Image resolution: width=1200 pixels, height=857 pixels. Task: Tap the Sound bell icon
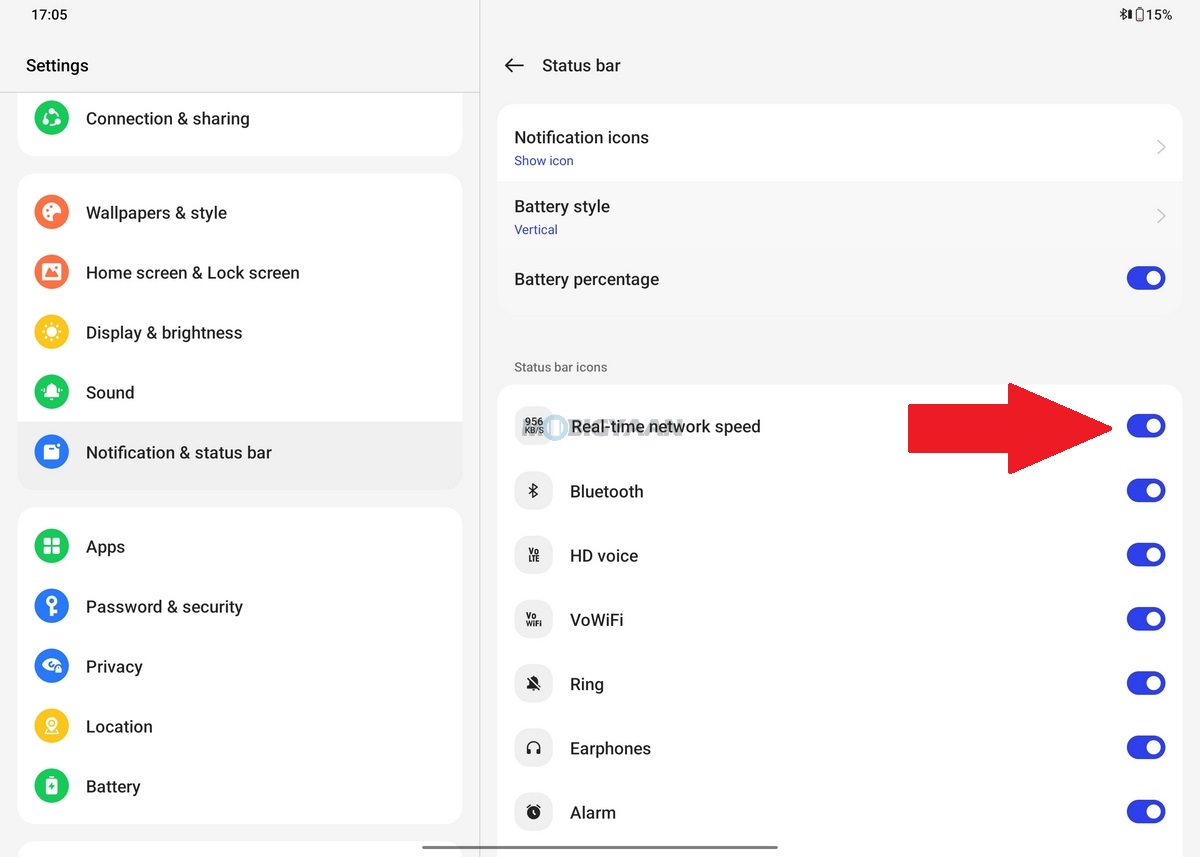[x=51, y=393]
